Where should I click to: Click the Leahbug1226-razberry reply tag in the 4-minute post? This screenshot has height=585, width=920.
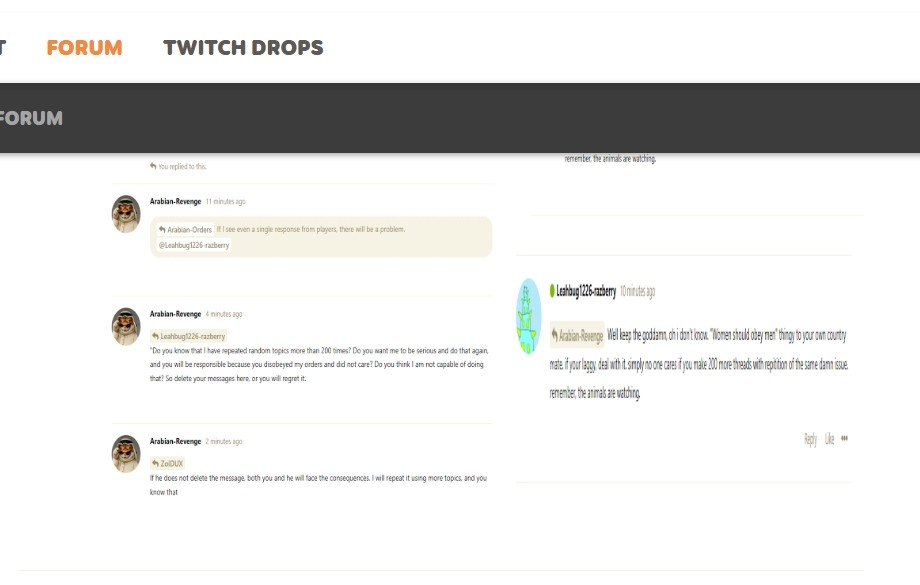189,337
